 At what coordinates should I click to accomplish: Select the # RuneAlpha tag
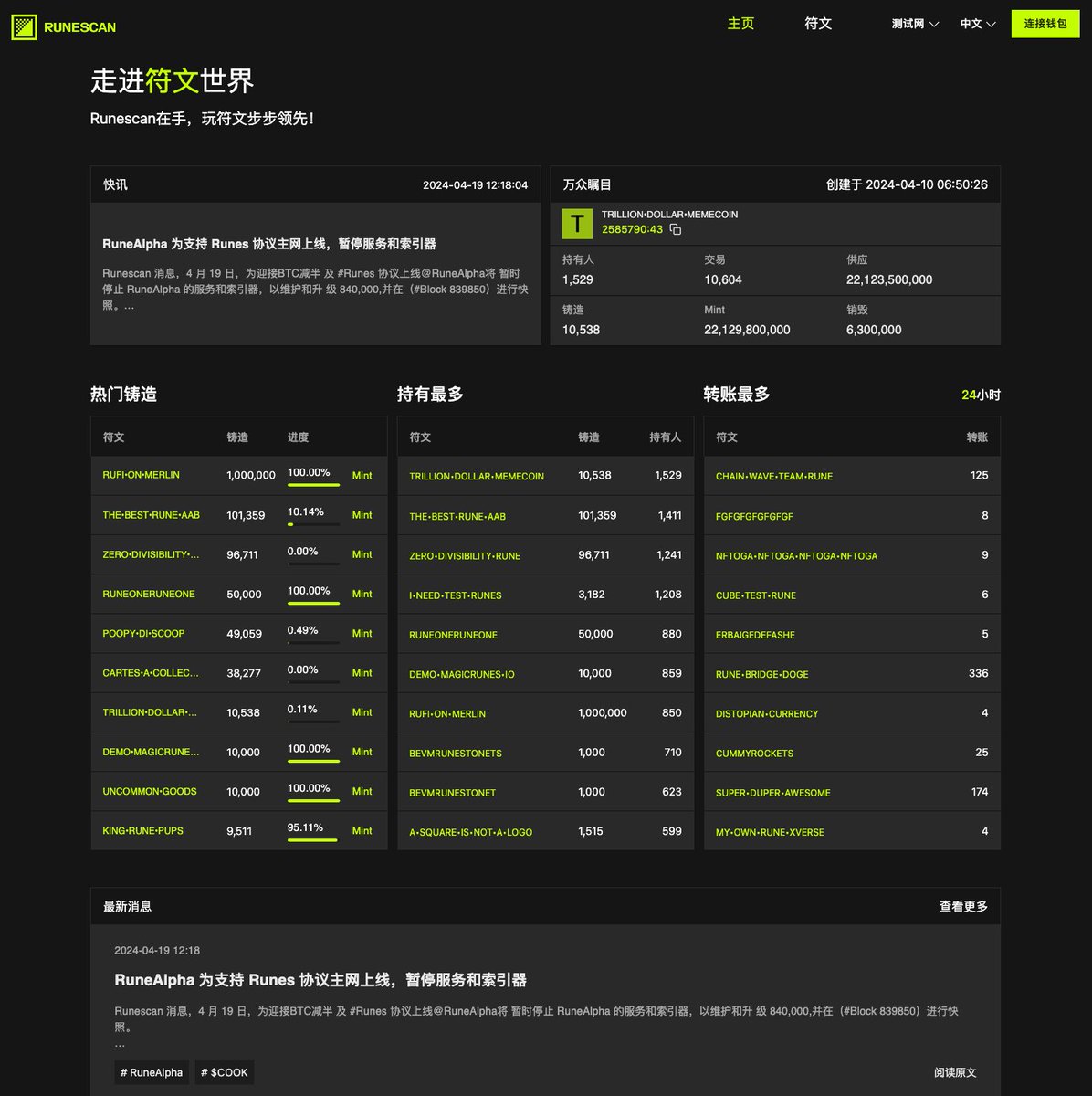point(152,1072)
